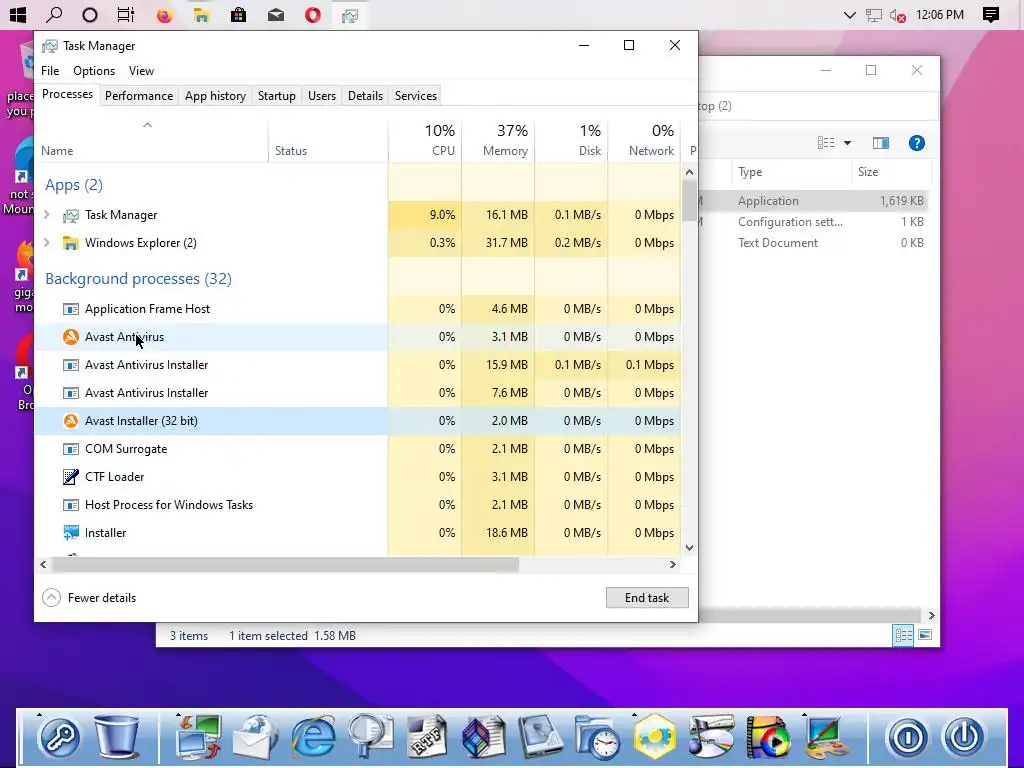The height and width of the screenshot is (768, 1024).
Task: Sort by Size column in Explorer
Action: (891, 172)
